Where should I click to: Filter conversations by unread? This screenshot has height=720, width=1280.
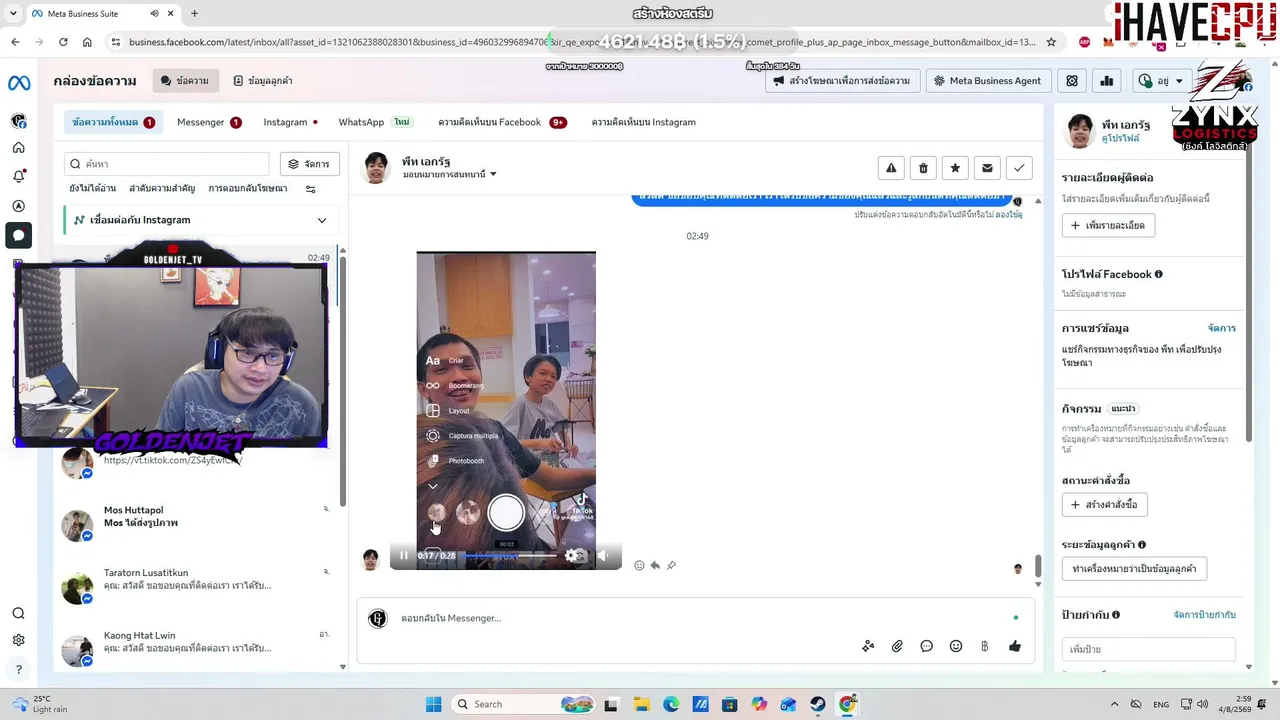92,188
